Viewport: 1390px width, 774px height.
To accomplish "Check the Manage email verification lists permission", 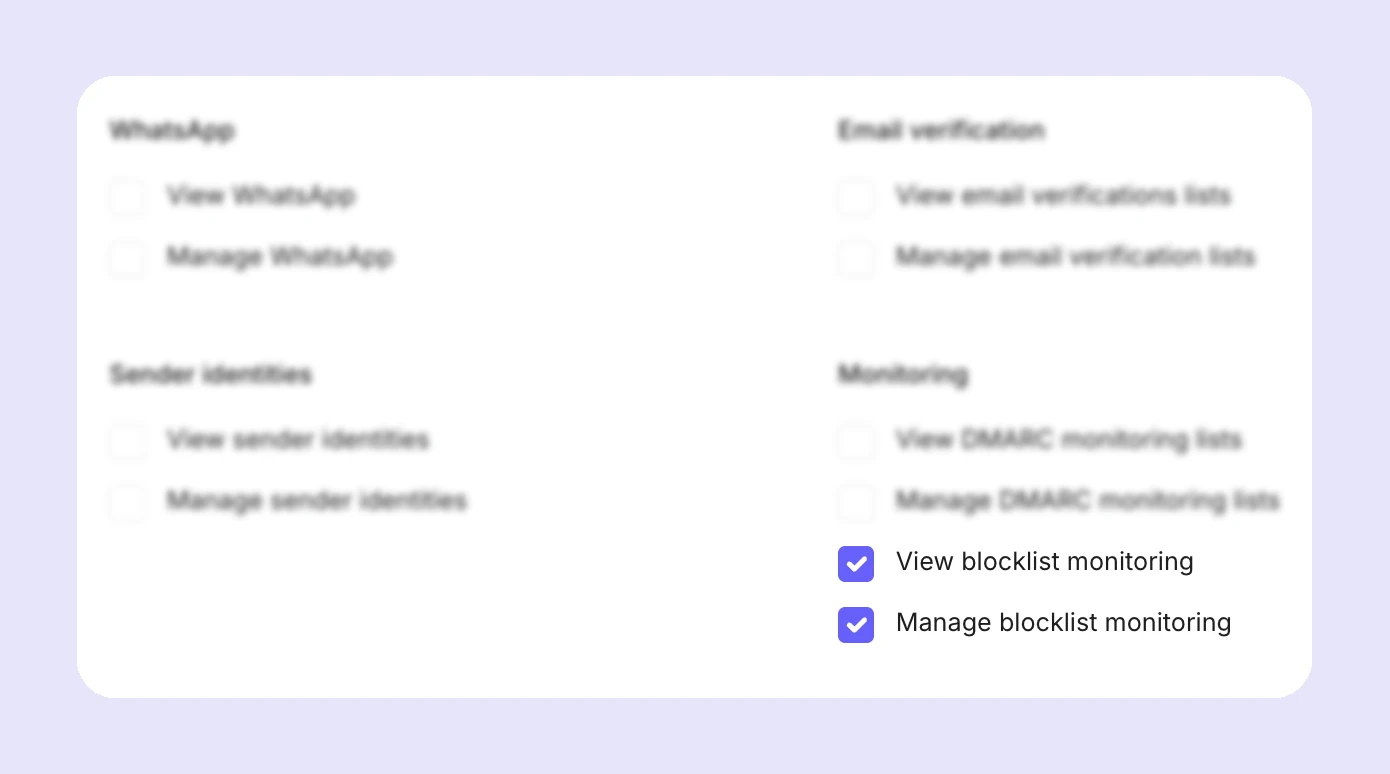I will click(x=856, y=258).
